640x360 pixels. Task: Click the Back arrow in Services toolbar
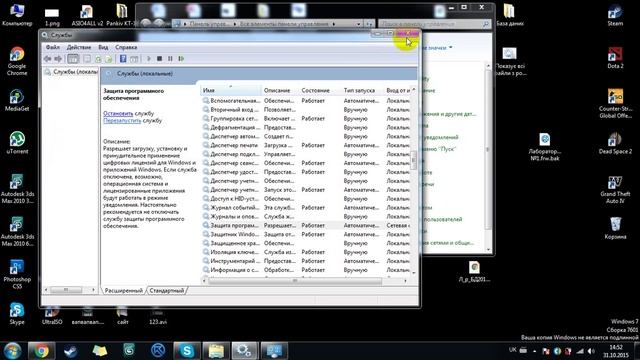(x=47, y=59)
